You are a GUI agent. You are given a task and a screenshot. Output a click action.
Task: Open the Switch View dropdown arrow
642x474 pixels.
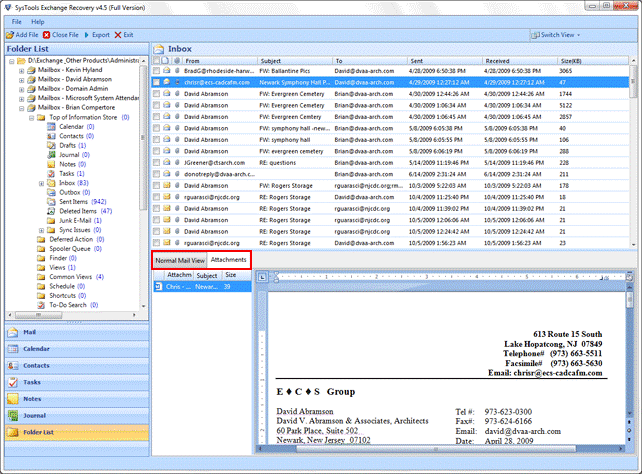click(x=579, y=35)
